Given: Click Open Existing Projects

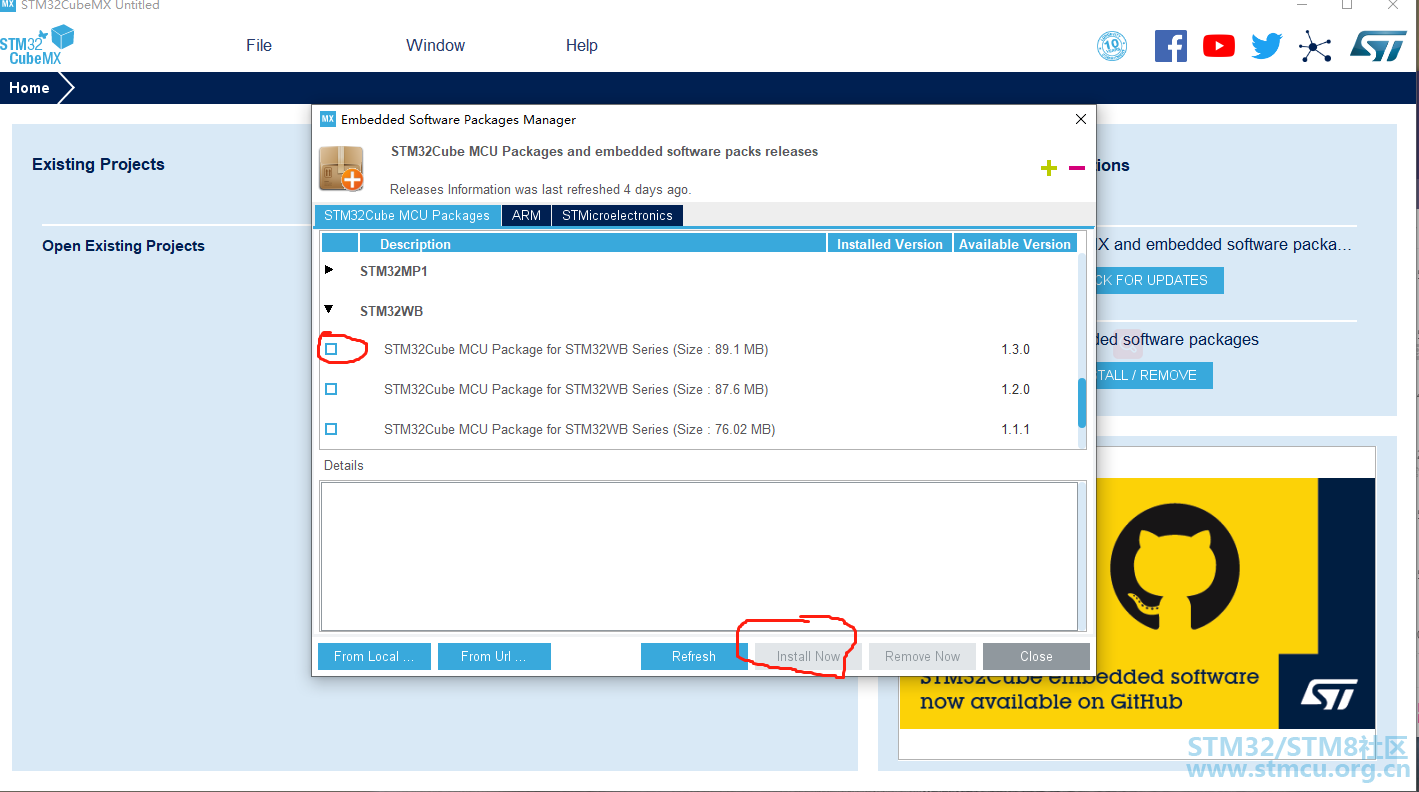Looking at the screenshot, I should pos(123,246).
